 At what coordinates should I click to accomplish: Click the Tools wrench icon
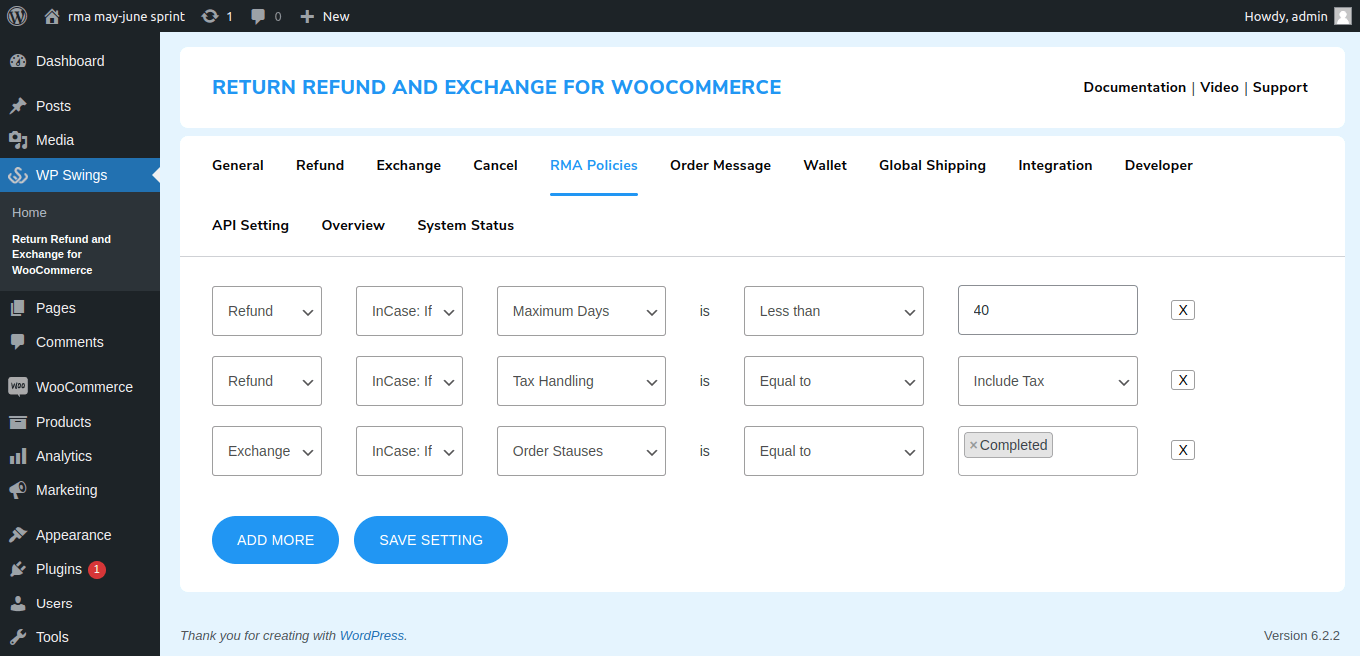click(x=18, y=637)
